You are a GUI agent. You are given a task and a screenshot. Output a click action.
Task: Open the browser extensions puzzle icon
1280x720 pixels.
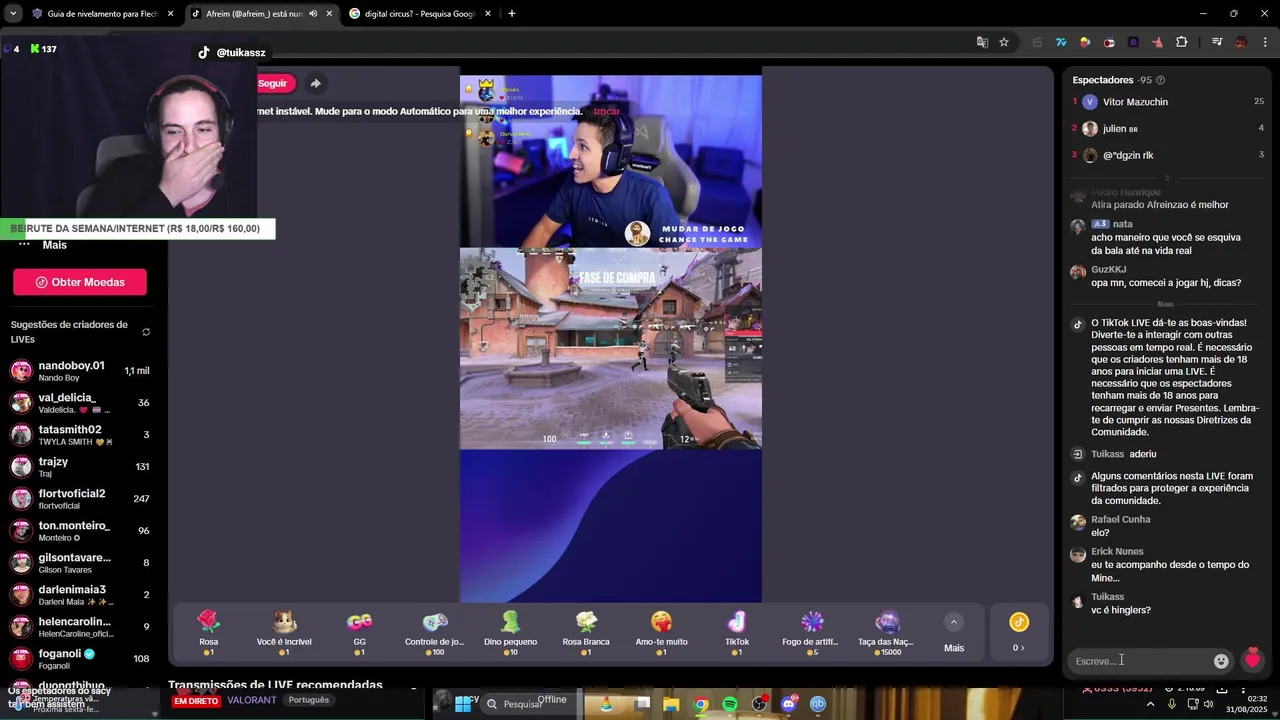click(1181, 42)
